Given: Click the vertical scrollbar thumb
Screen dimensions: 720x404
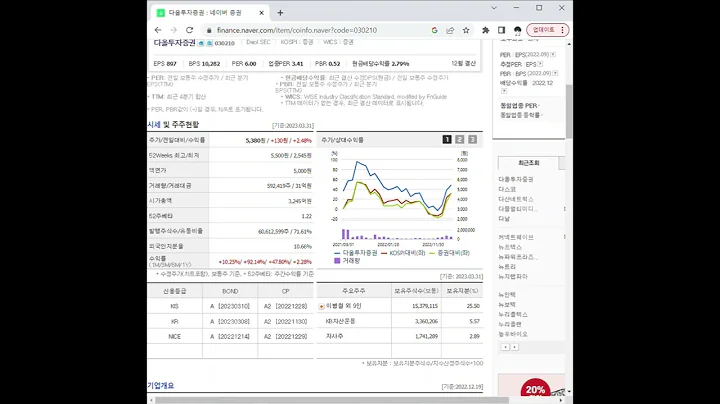Looking at the screenshot, I should (569, 111).
